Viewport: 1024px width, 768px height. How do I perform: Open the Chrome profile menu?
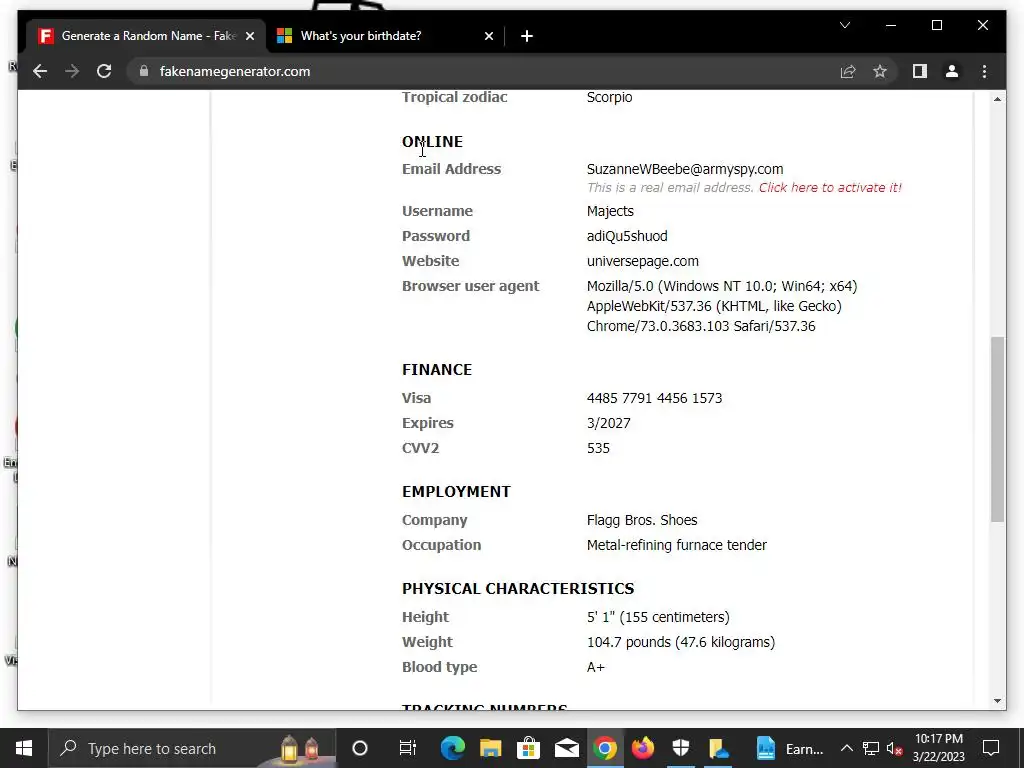(952, 71)
